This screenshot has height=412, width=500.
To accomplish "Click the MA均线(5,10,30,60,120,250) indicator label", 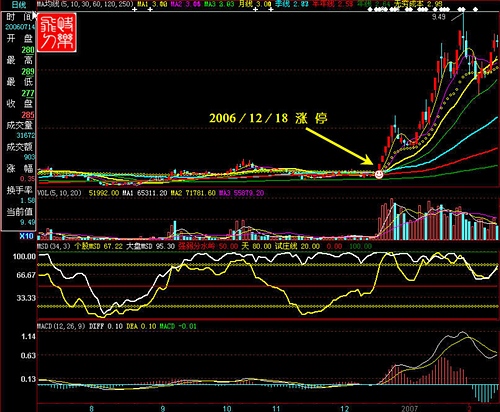I will click(84, 4).
